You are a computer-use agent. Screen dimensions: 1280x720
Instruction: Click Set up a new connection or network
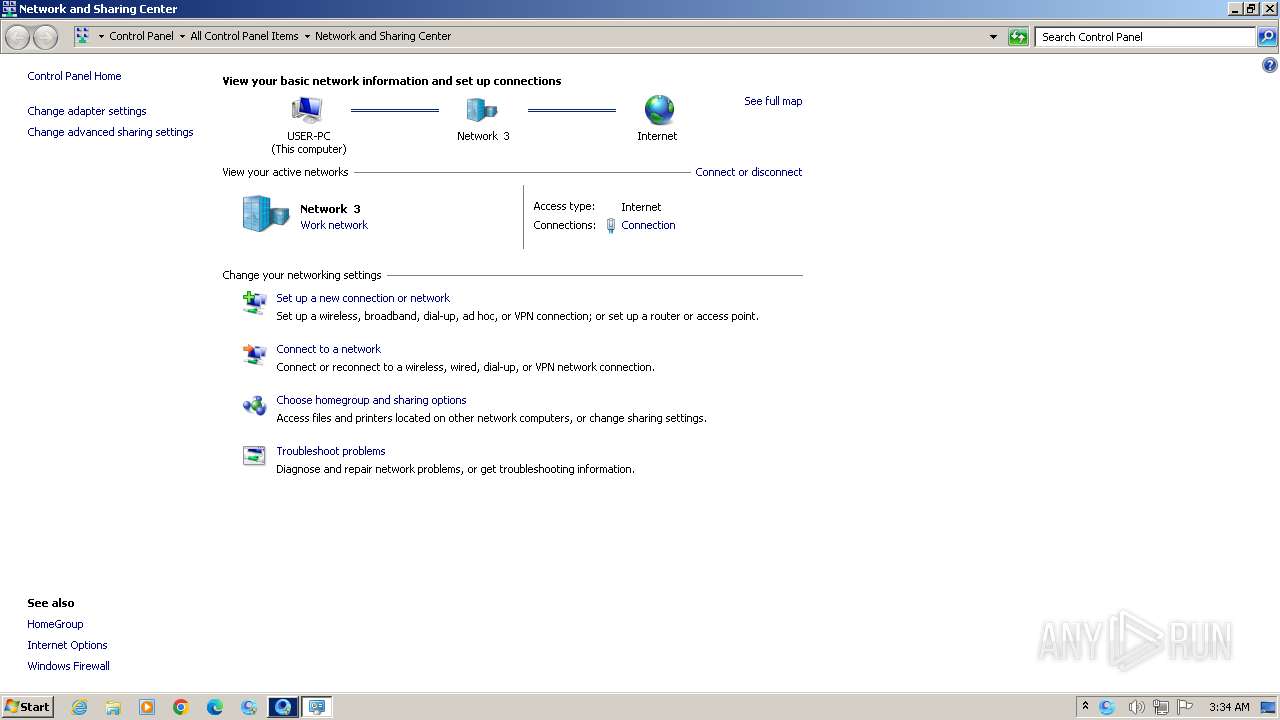coord(363,298)
